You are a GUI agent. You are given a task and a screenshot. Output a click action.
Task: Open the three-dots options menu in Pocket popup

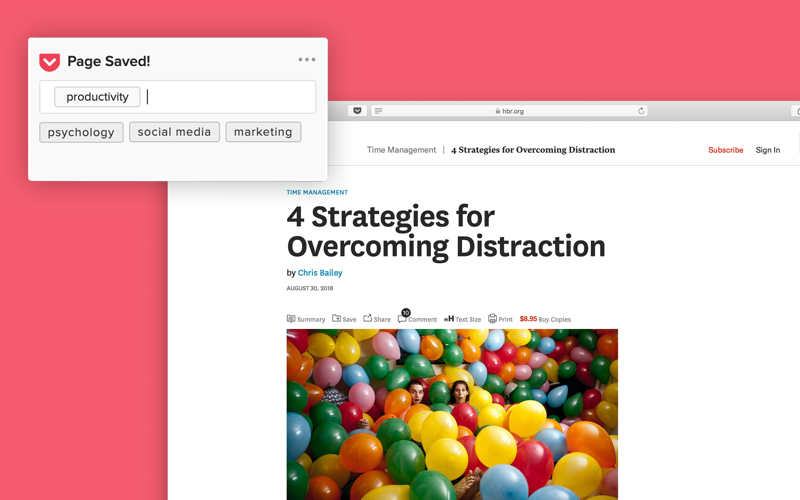coord(307,60)
